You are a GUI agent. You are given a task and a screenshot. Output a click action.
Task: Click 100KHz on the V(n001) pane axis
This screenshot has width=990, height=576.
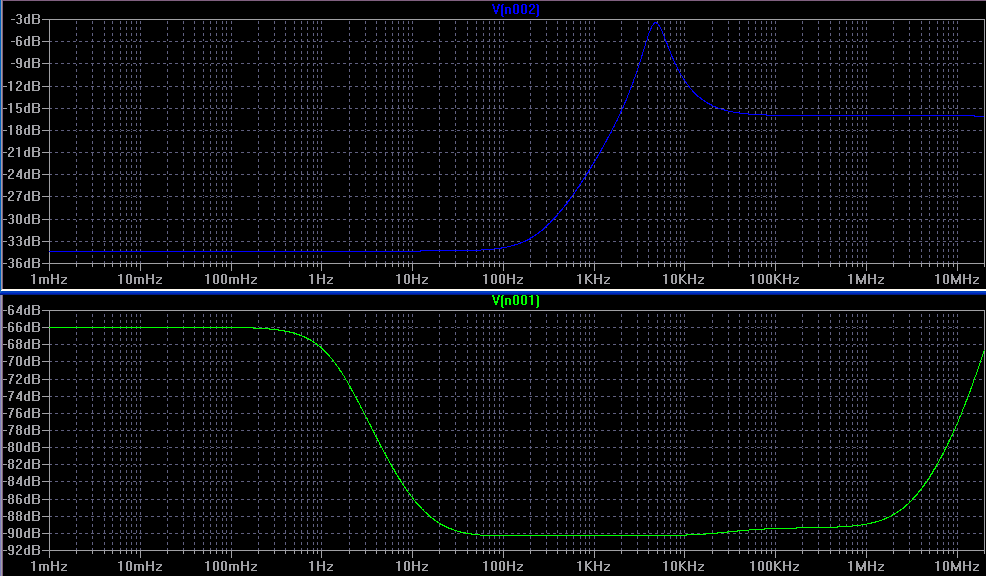775,566
